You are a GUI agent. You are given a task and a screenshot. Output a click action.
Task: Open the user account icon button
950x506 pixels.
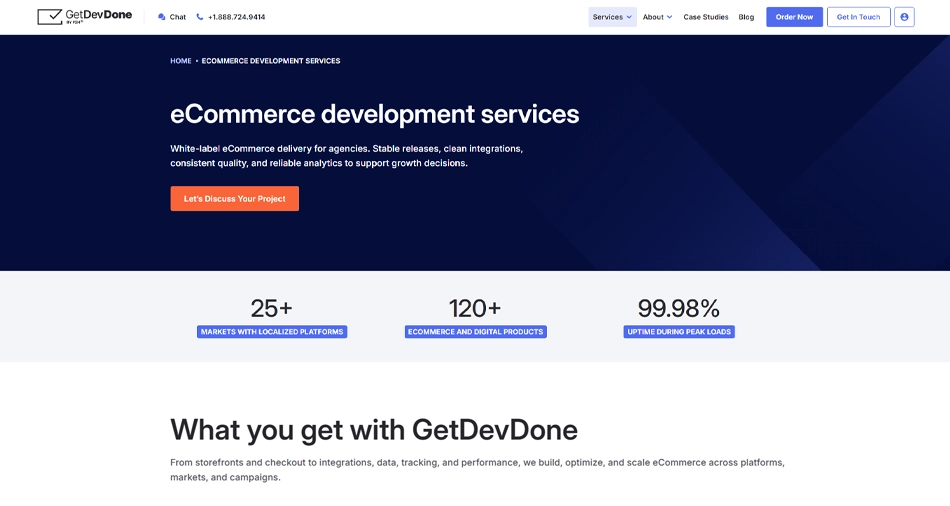[x=904, y=17]
